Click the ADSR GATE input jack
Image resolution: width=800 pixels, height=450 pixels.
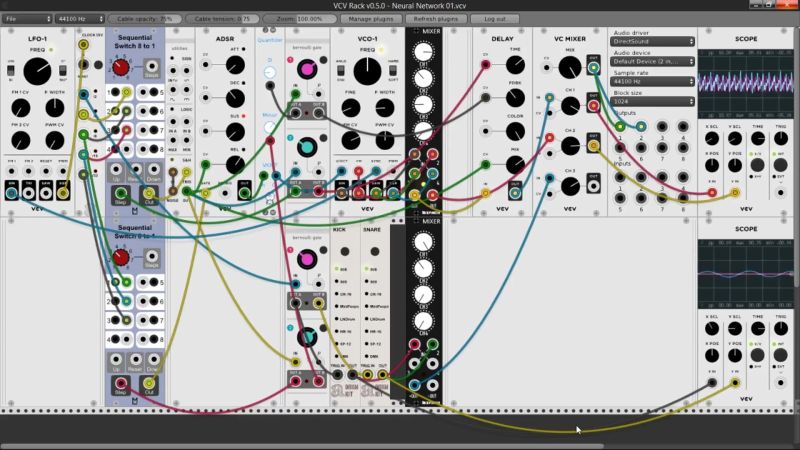tap(206, 193)
